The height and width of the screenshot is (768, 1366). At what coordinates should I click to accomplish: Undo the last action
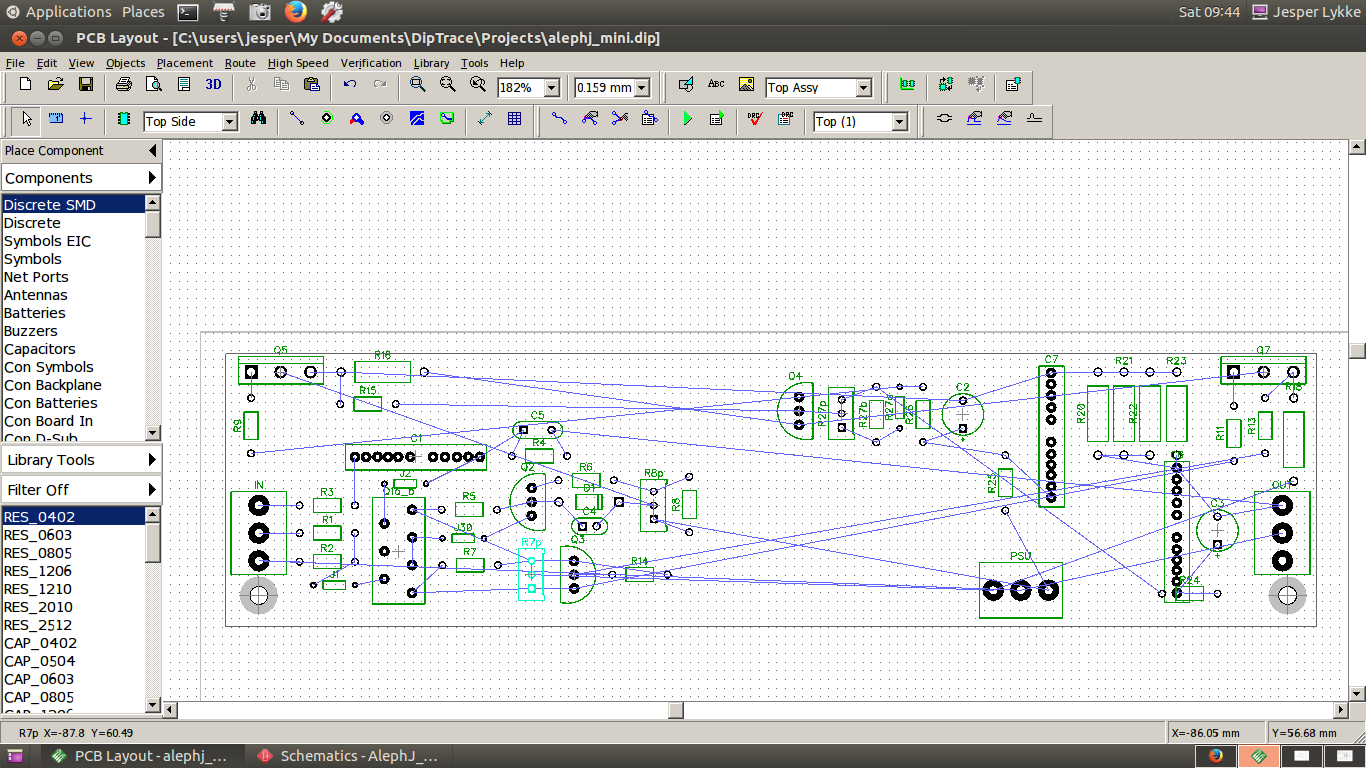coord(350,86)
